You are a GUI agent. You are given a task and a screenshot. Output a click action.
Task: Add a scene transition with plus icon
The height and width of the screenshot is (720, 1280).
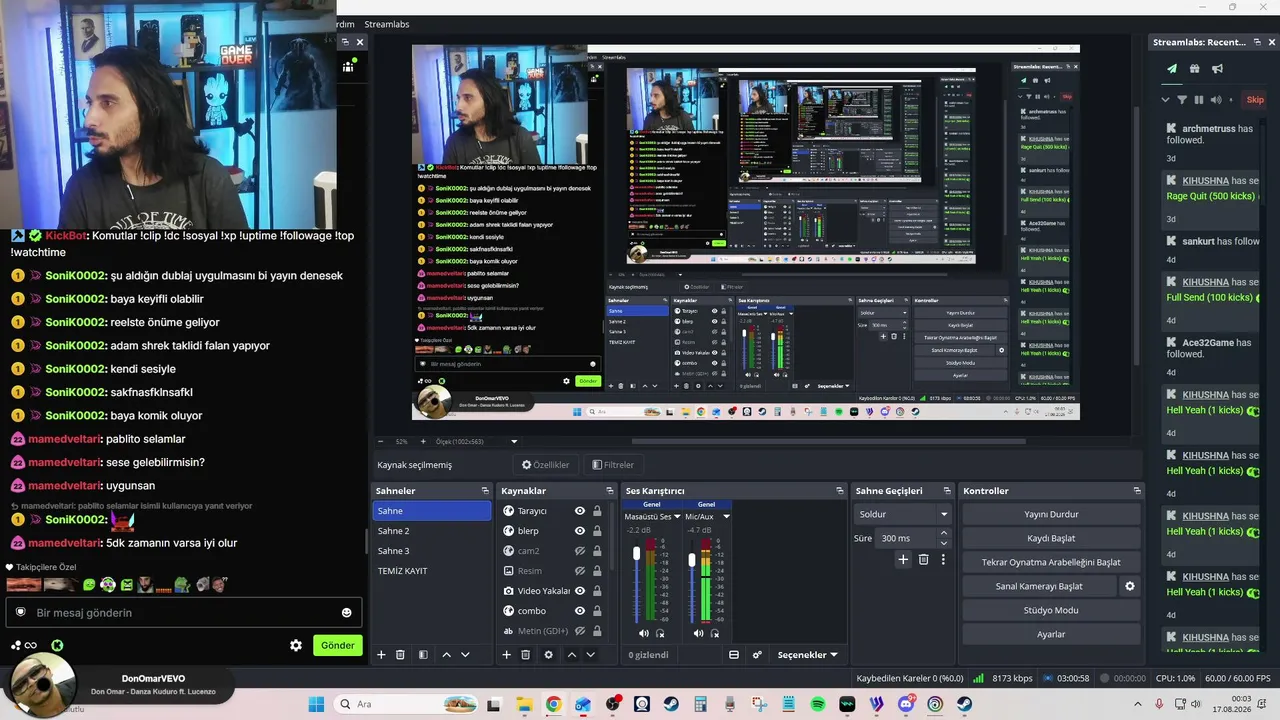903,560
